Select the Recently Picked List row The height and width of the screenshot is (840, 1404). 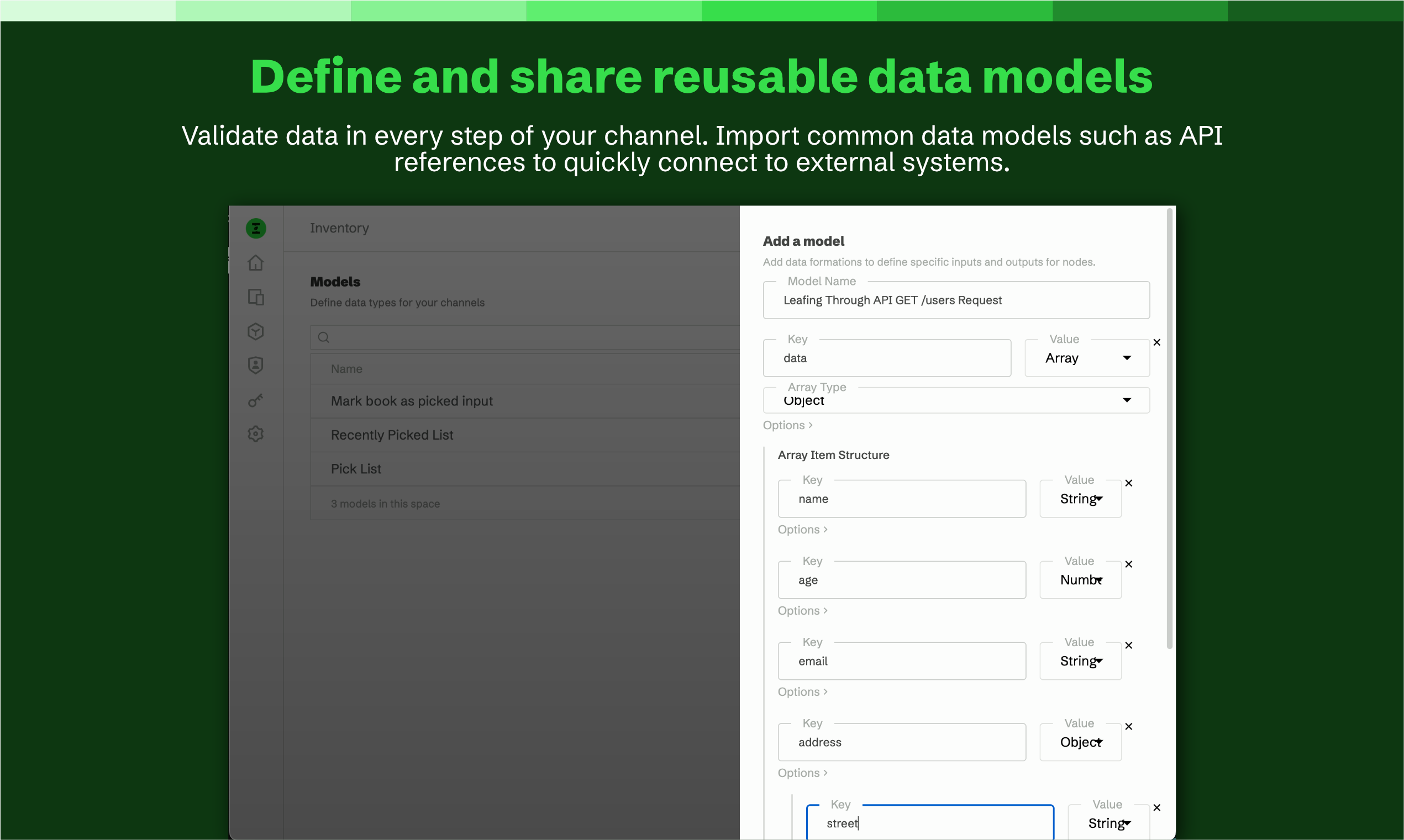525,435
